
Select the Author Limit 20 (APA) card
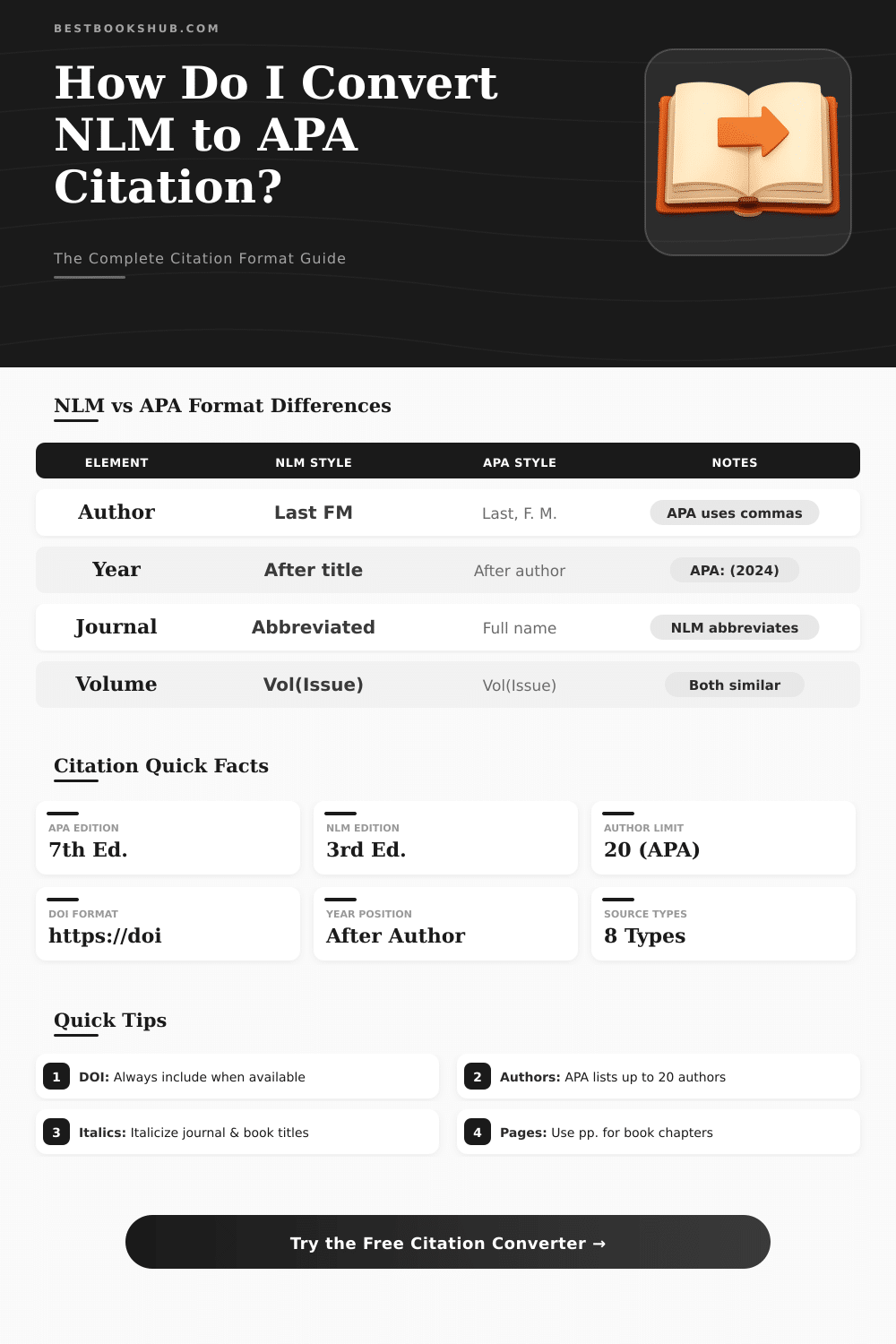[723, 839]
